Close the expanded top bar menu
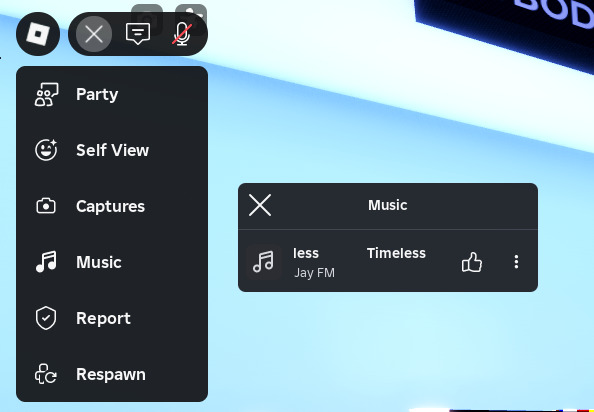Viewport: 594px width, 412px height. click(x=94, y=34)
